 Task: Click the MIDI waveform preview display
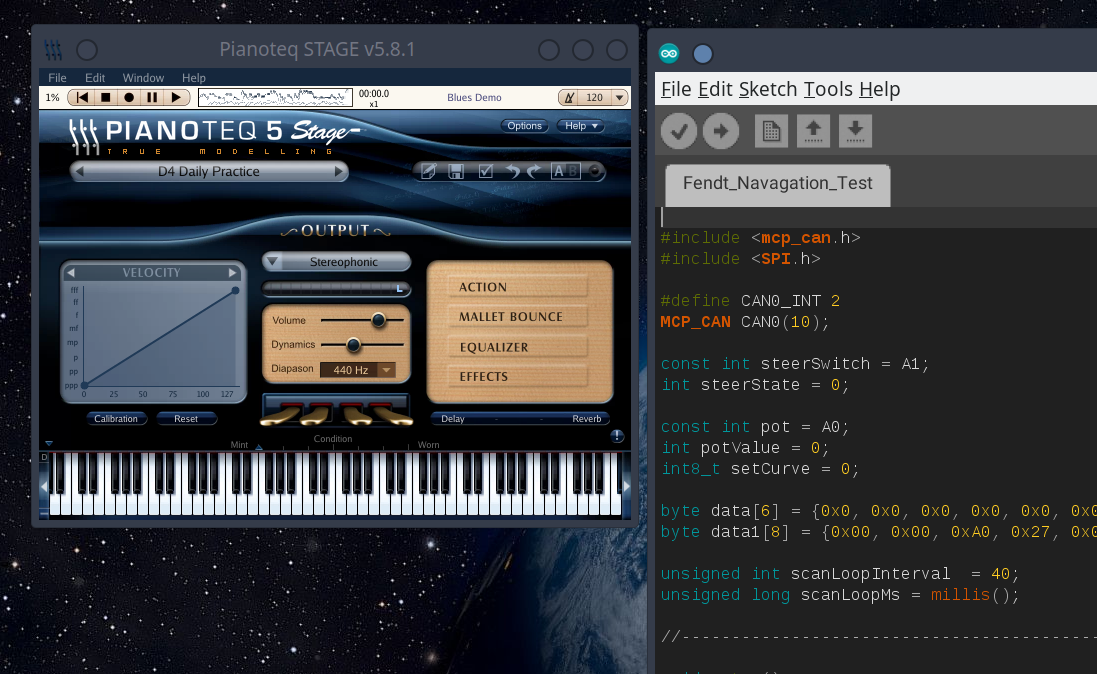(275, 97)
